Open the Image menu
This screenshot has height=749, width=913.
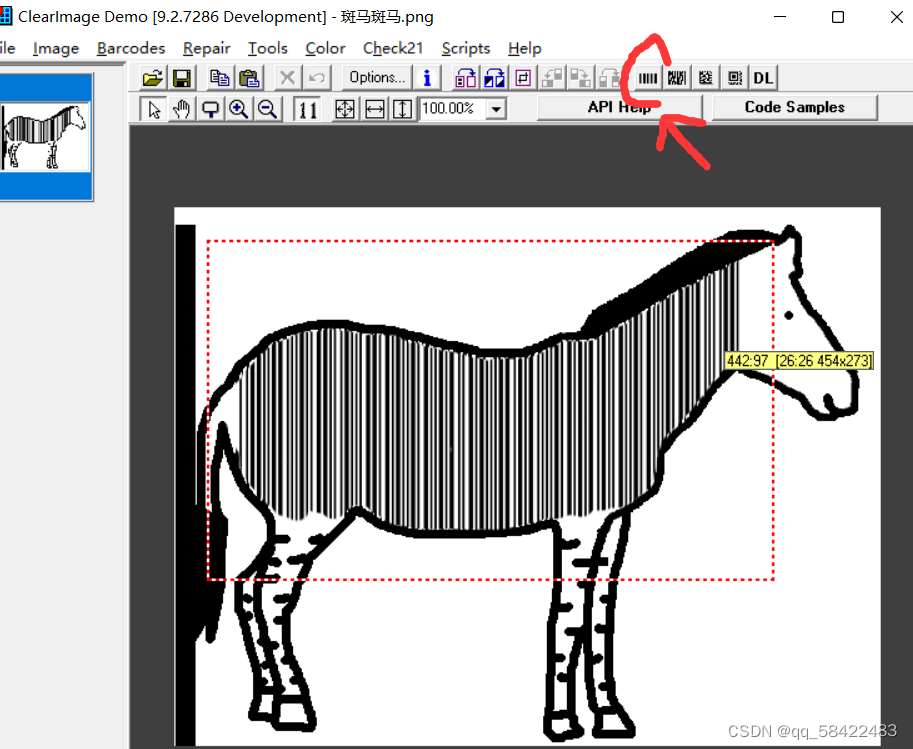(56, 48)
